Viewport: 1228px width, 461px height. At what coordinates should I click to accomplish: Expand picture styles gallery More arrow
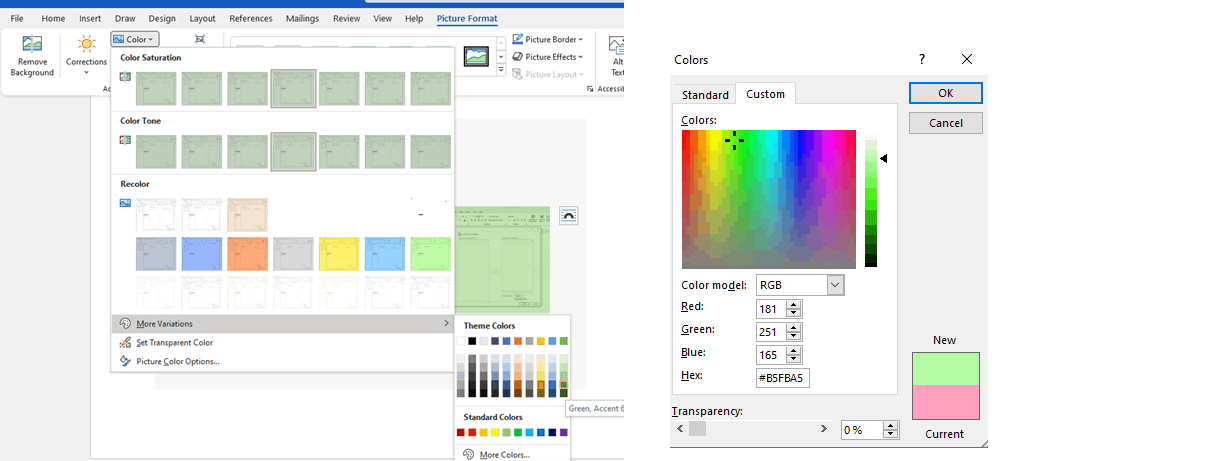coord(500,71)
